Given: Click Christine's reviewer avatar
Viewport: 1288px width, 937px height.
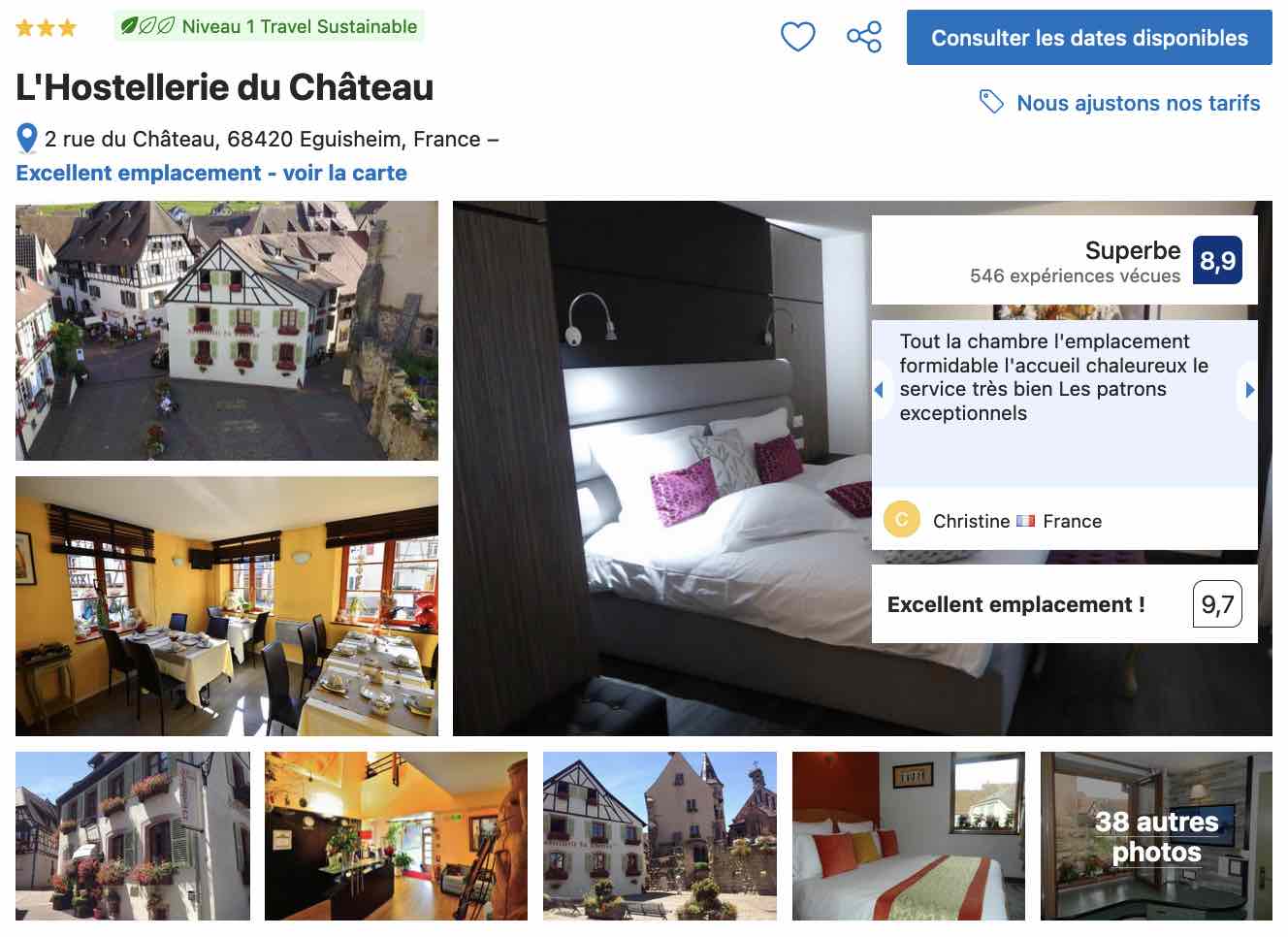Looking at the screenshot, I should point(901,520).
